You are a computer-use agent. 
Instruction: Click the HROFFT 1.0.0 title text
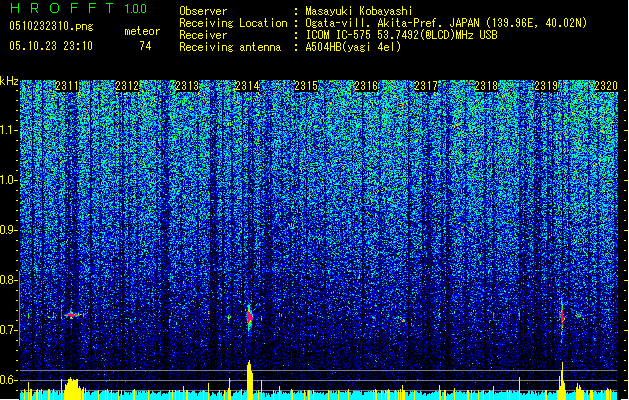[79, 8]
